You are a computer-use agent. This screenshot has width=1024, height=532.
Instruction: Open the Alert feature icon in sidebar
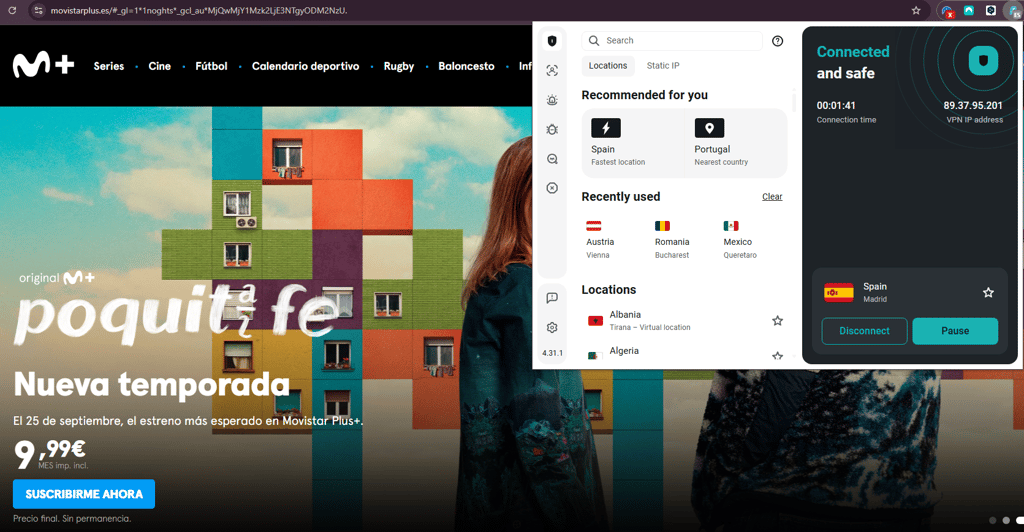[x=552, y=100]
